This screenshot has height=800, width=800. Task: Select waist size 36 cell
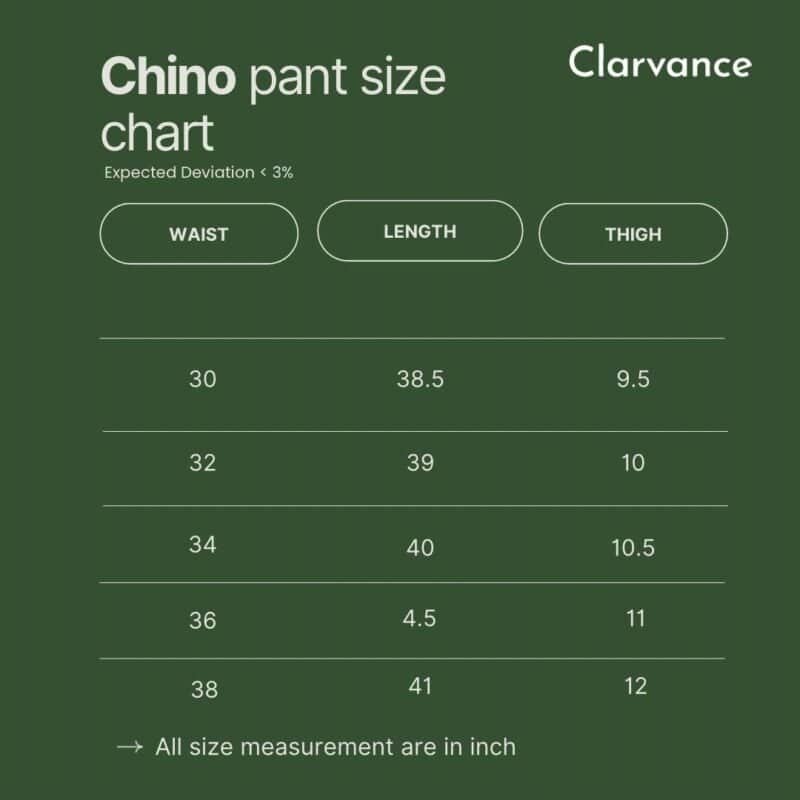coord(202,621)
